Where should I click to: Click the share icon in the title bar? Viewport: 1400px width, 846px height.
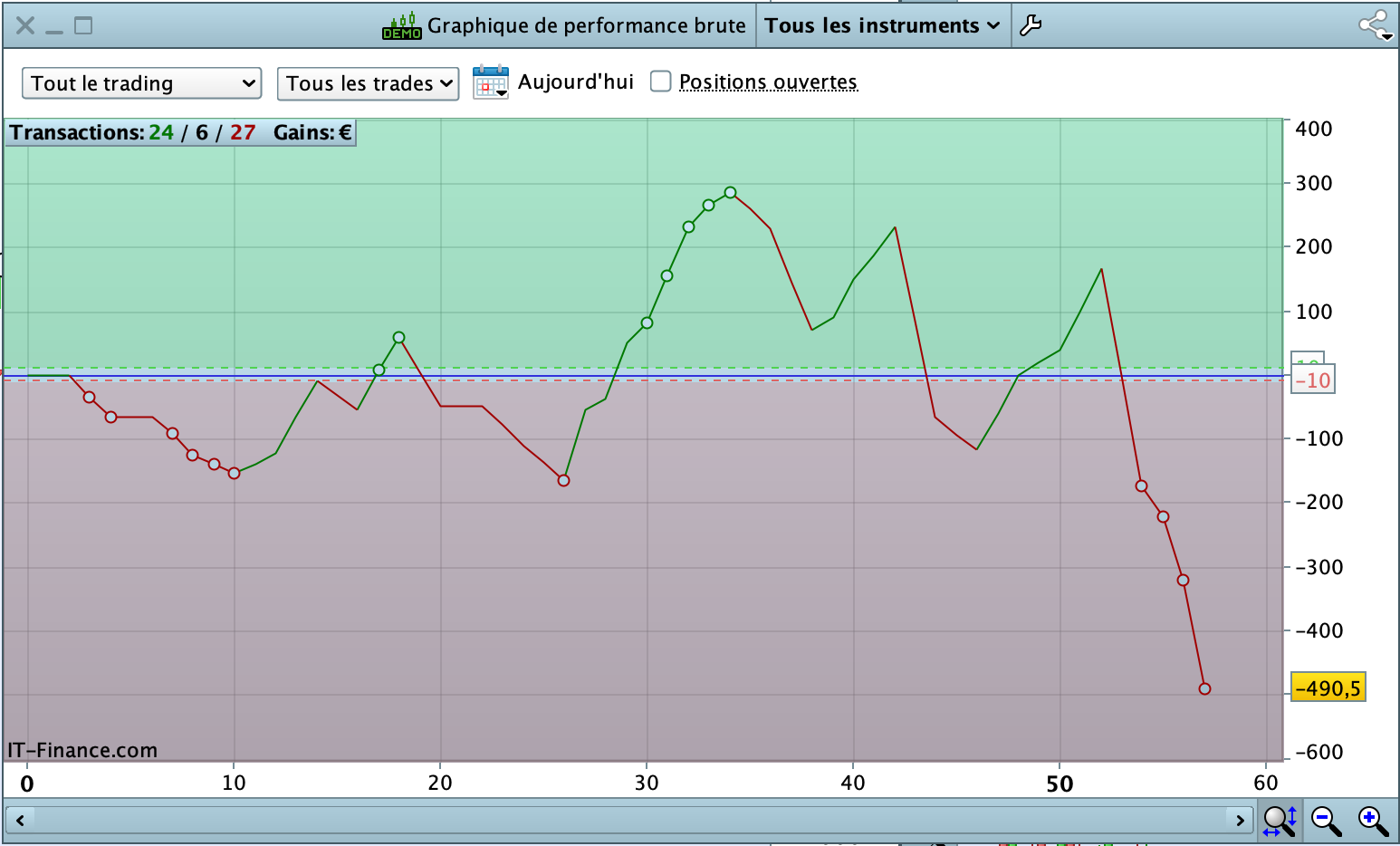[1375, 25]
